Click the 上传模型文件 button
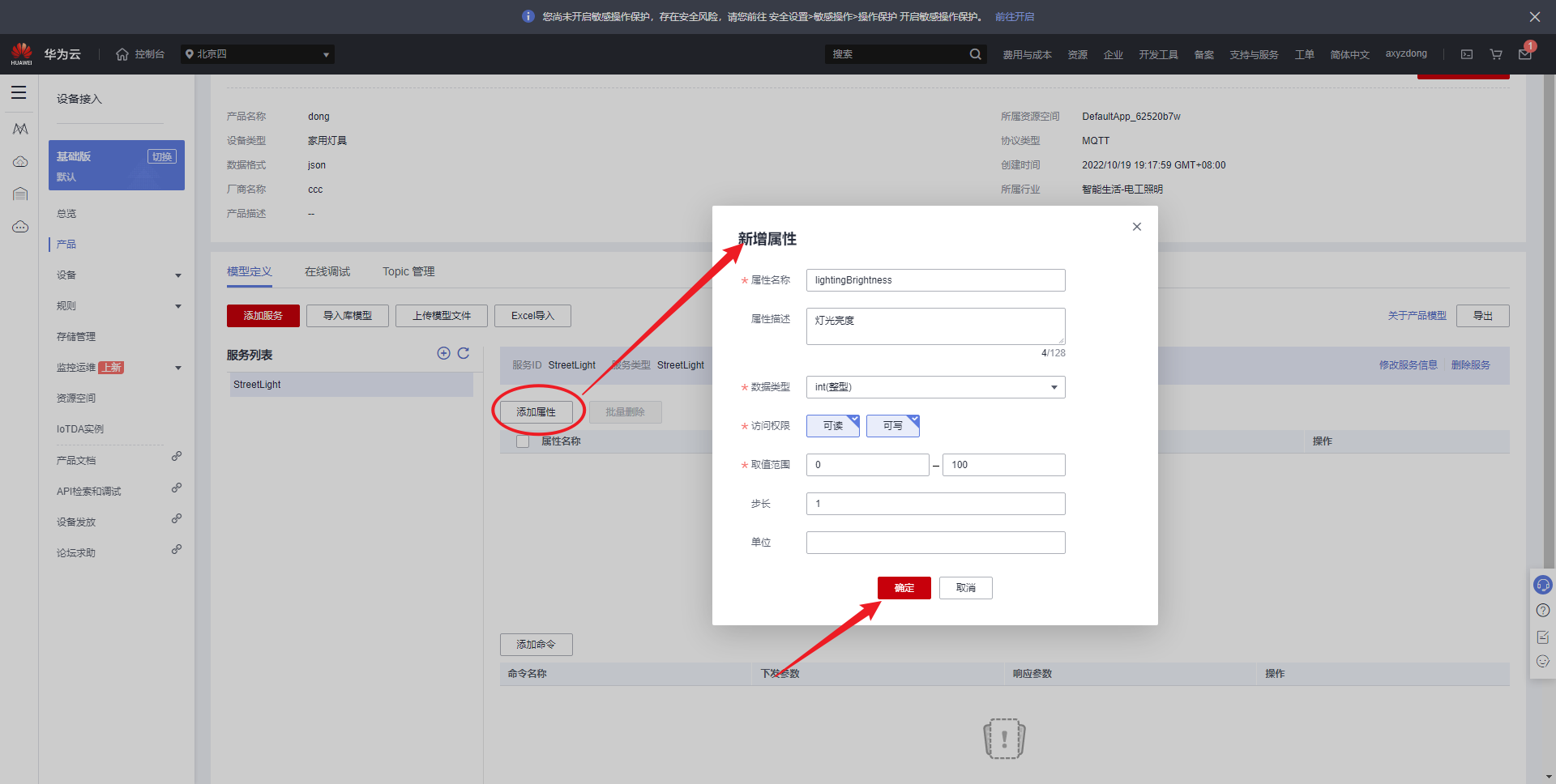 442,316
